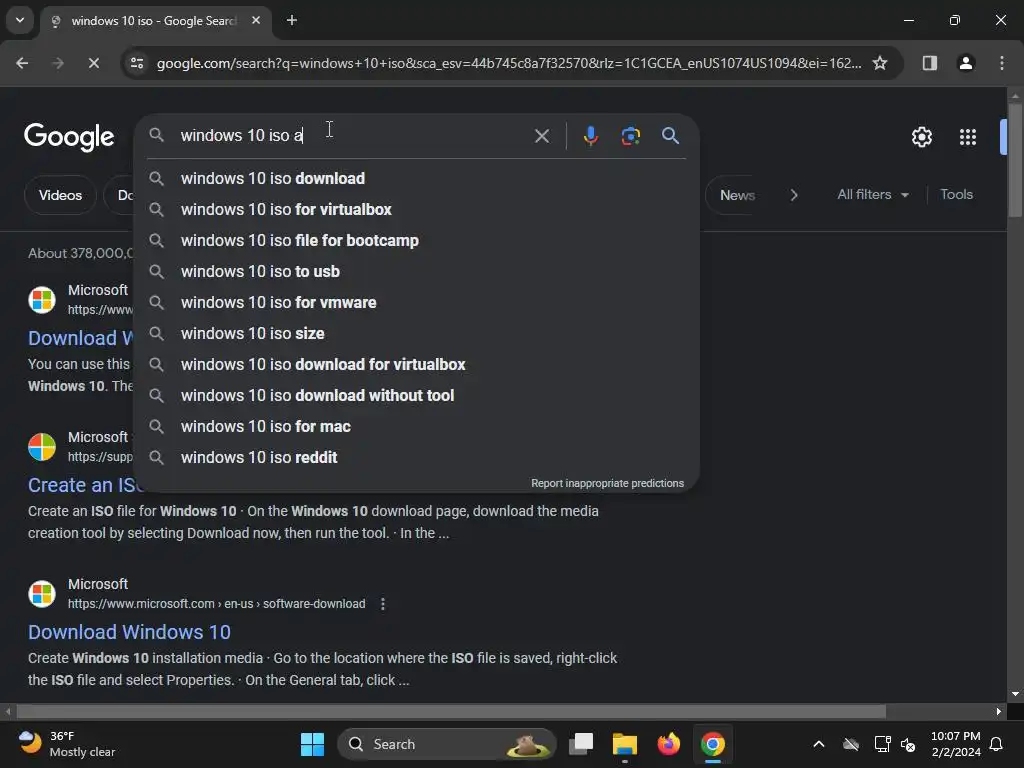
Task: Click inside the Google search text field
Action: (x=353, y=136)
